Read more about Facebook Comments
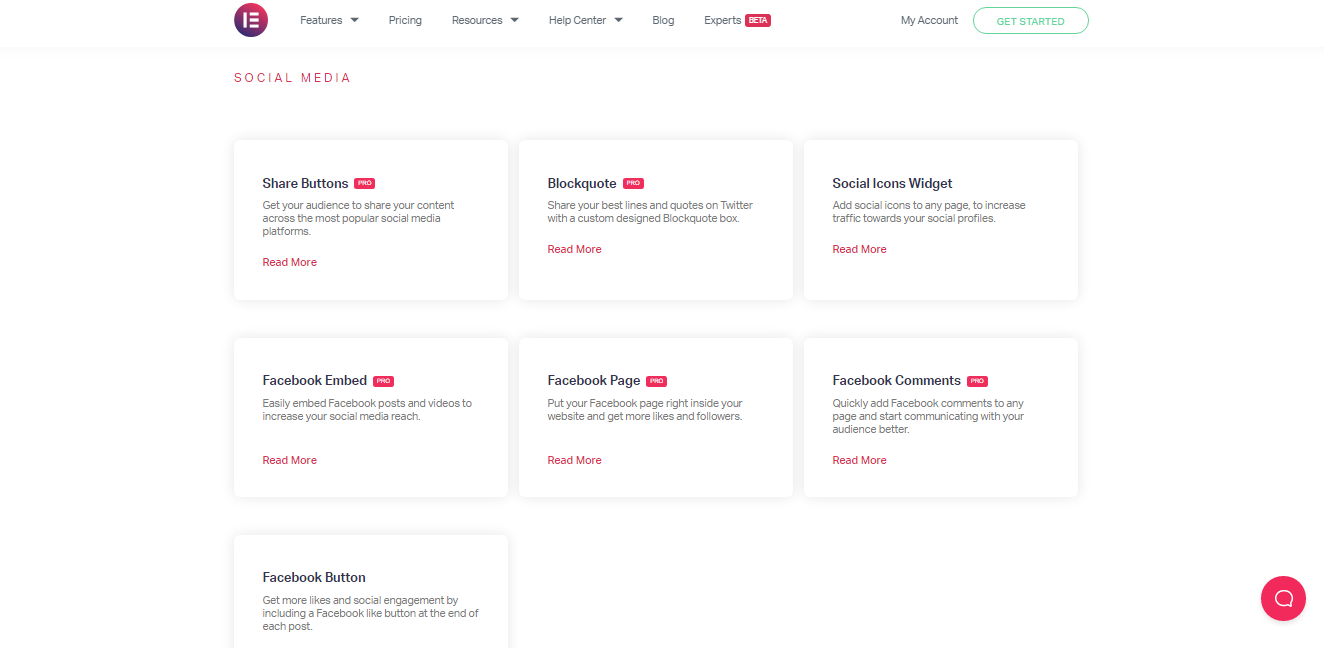The height and width of the screenshot is (648, 1324). click(x=859, y=460)
